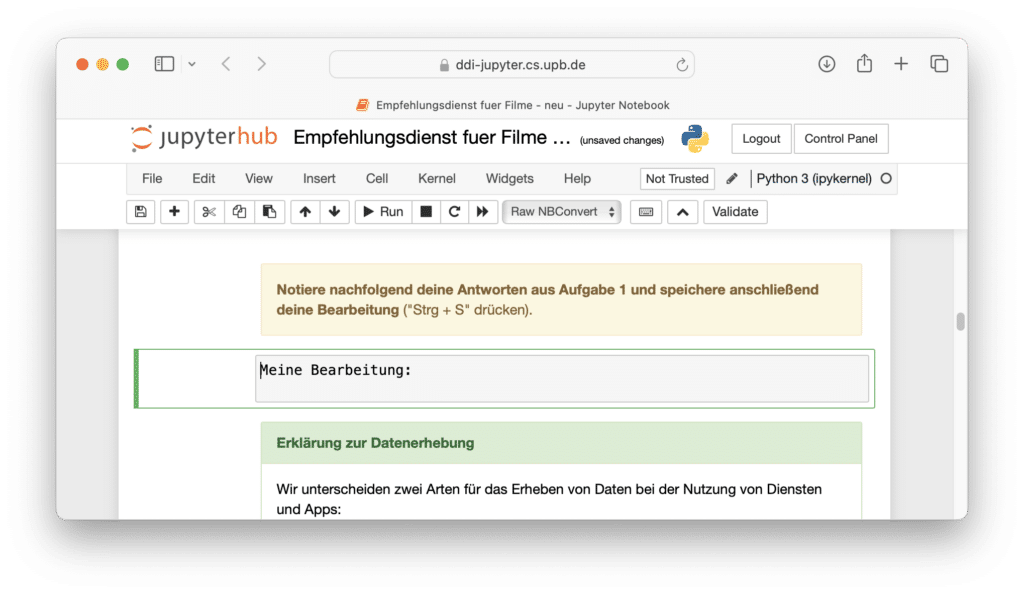Image resolution: width=1024 pixels, height=594 pixels.
Task: Open a new Safari tab with plus
Action: 901,64
